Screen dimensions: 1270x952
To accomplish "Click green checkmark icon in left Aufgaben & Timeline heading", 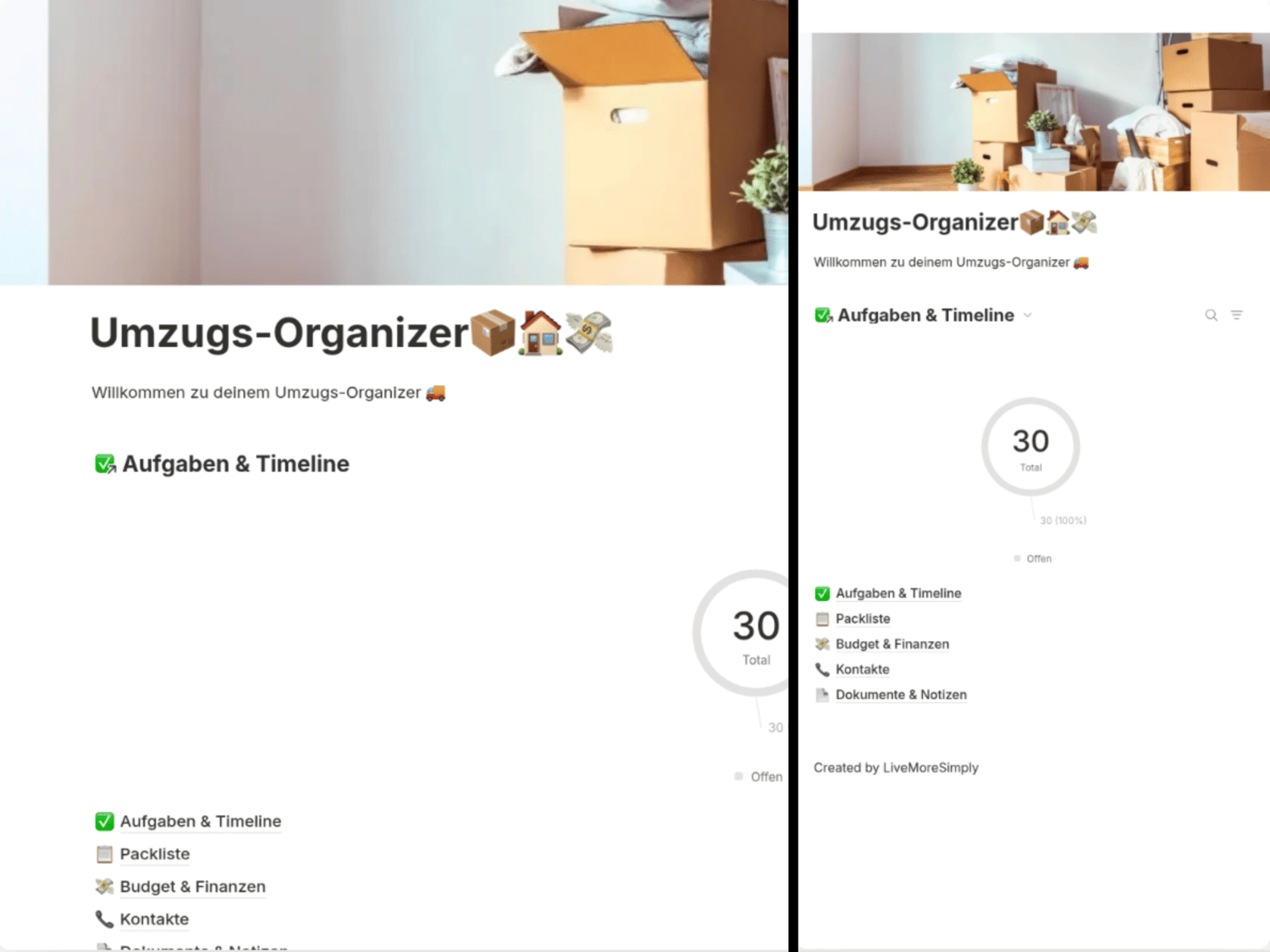I will pos(105,464).
